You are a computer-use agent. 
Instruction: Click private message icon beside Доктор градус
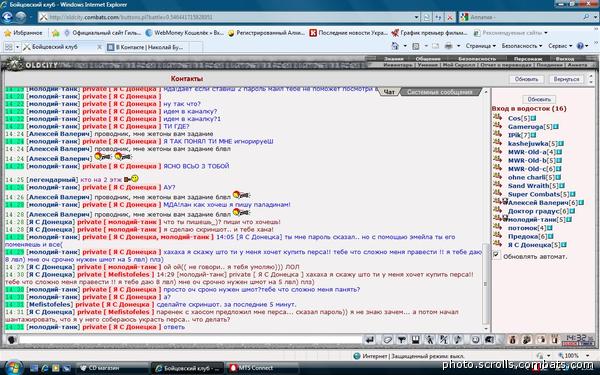[497, 210]
